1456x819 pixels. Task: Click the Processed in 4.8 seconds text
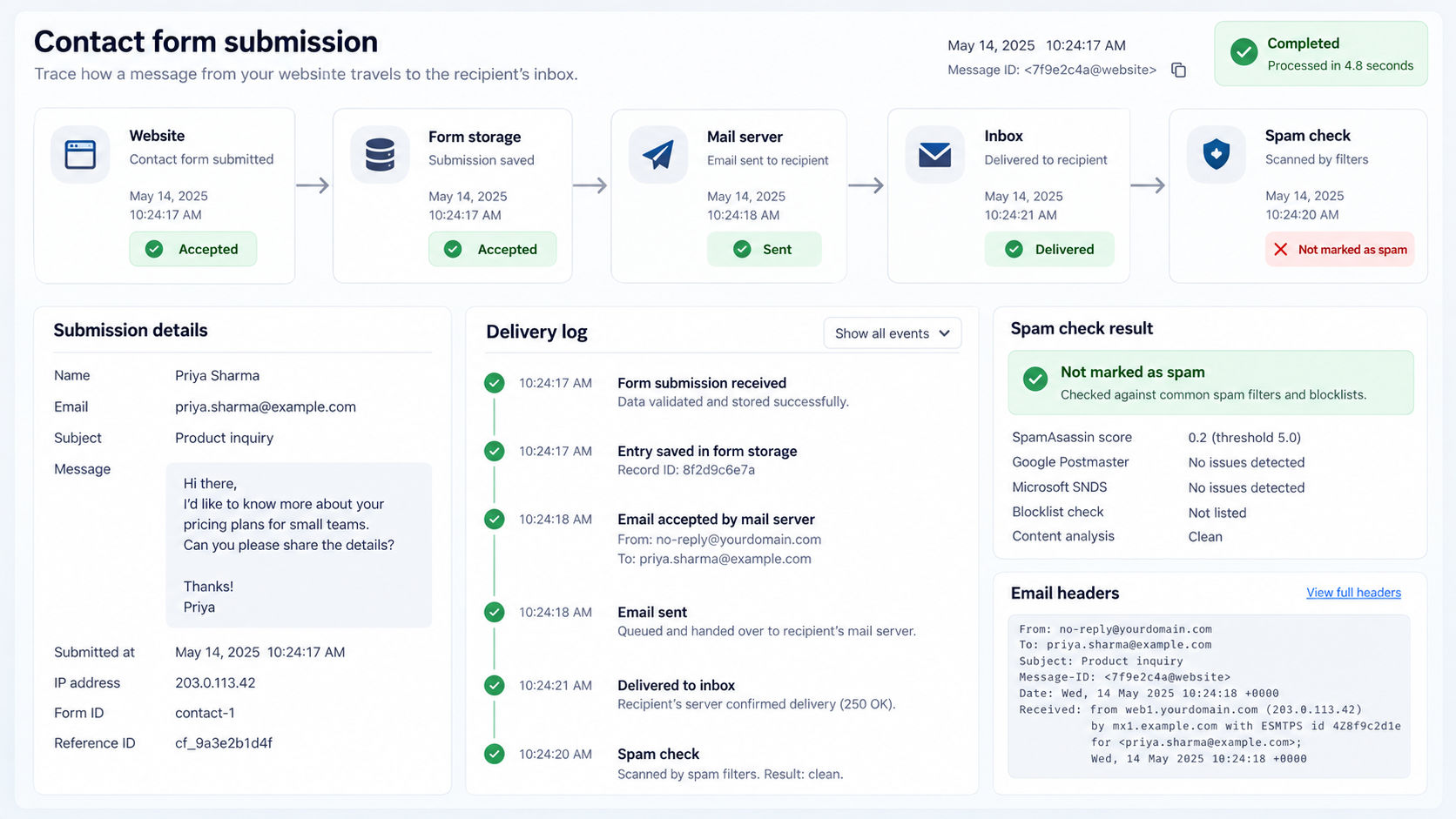[1340, 65]
